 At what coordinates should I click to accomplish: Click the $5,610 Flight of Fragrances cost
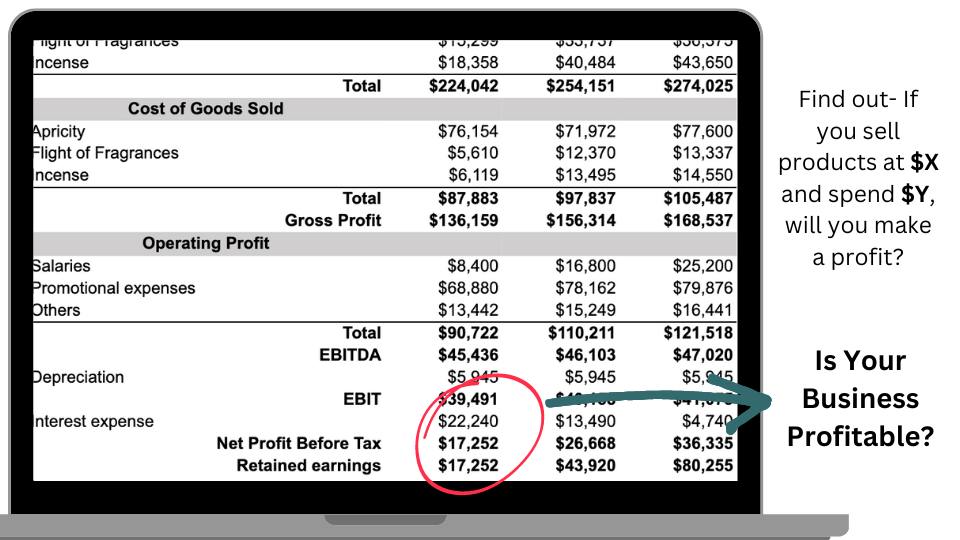(473, 153)
